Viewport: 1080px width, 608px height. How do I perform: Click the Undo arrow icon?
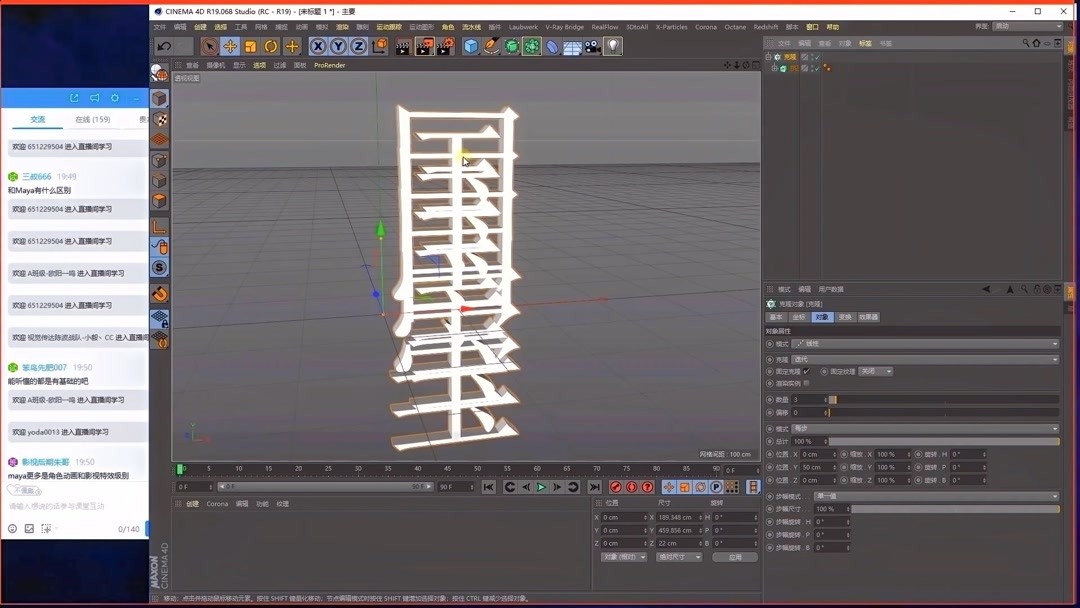[164, 45]
